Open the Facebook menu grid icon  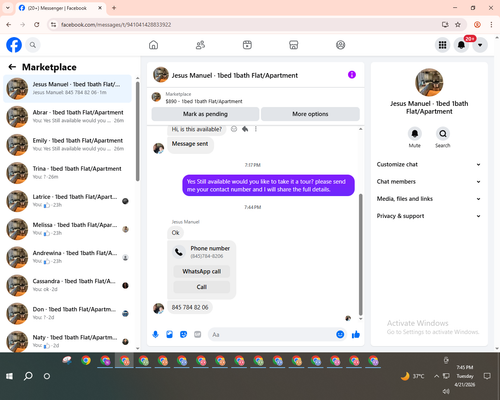point(442,45)
